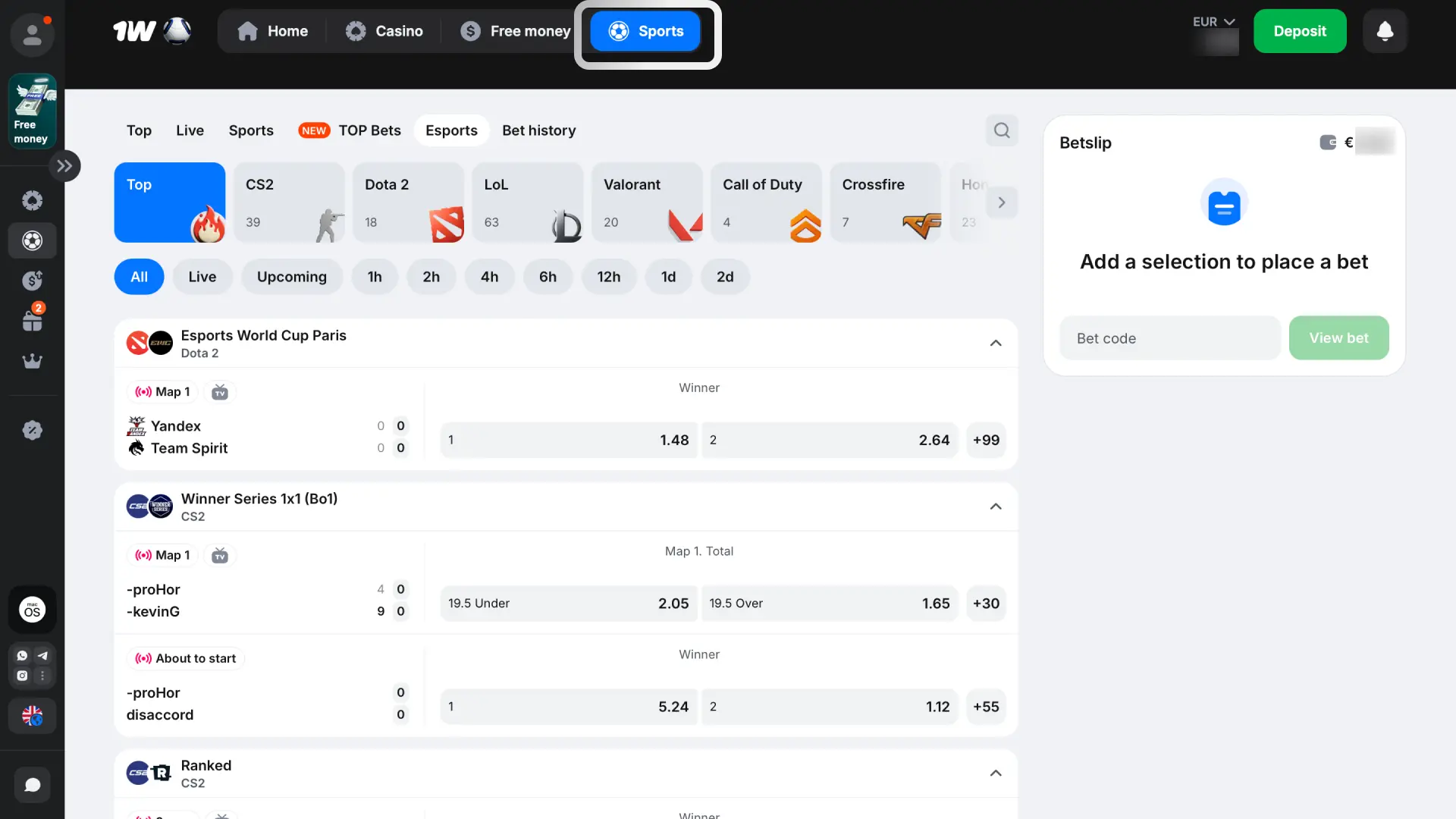Expand +30 more markets for -kevinG match
The height and width of the screenshot is (819, 1456).
[x=986, y=604]
